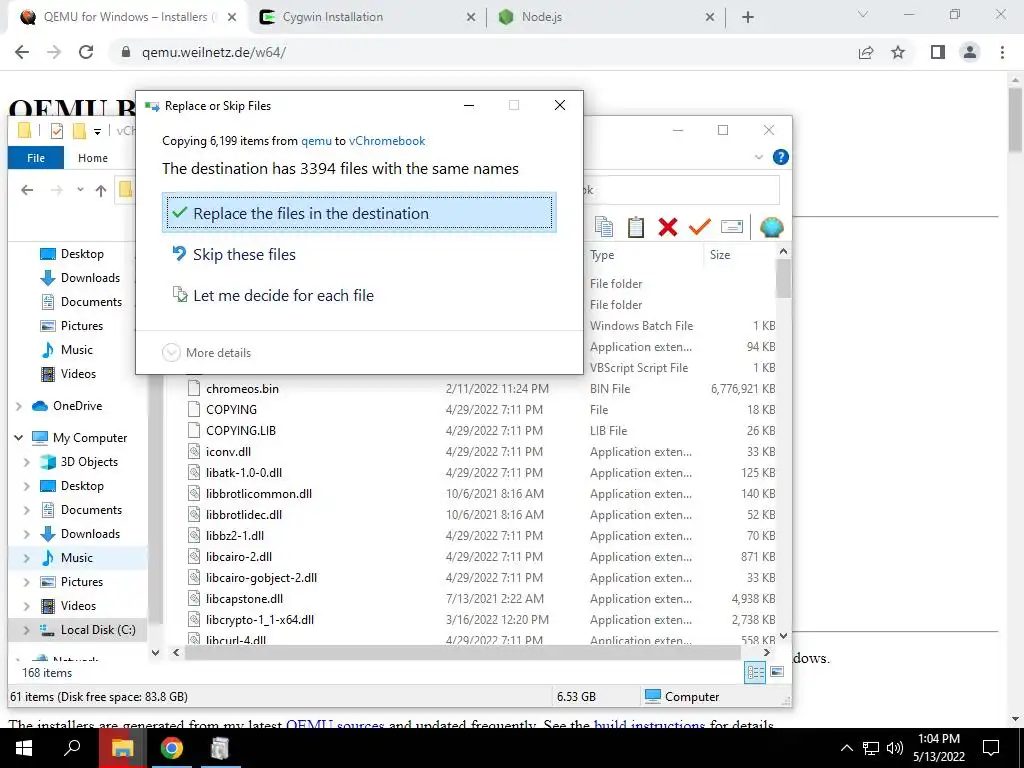Open the notification center icon
Screen dimensions: 1024x768
(x=991, y=748)
